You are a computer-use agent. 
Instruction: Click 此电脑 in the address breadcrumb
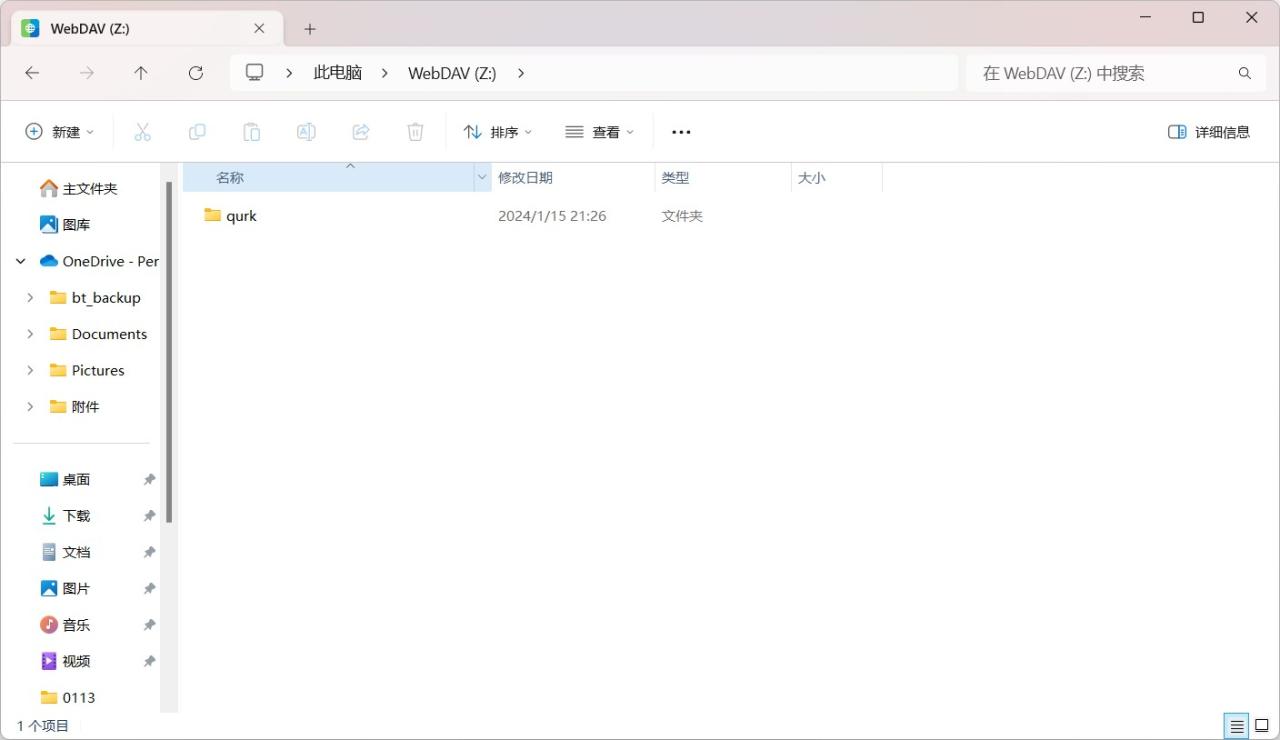pos(337,73)
